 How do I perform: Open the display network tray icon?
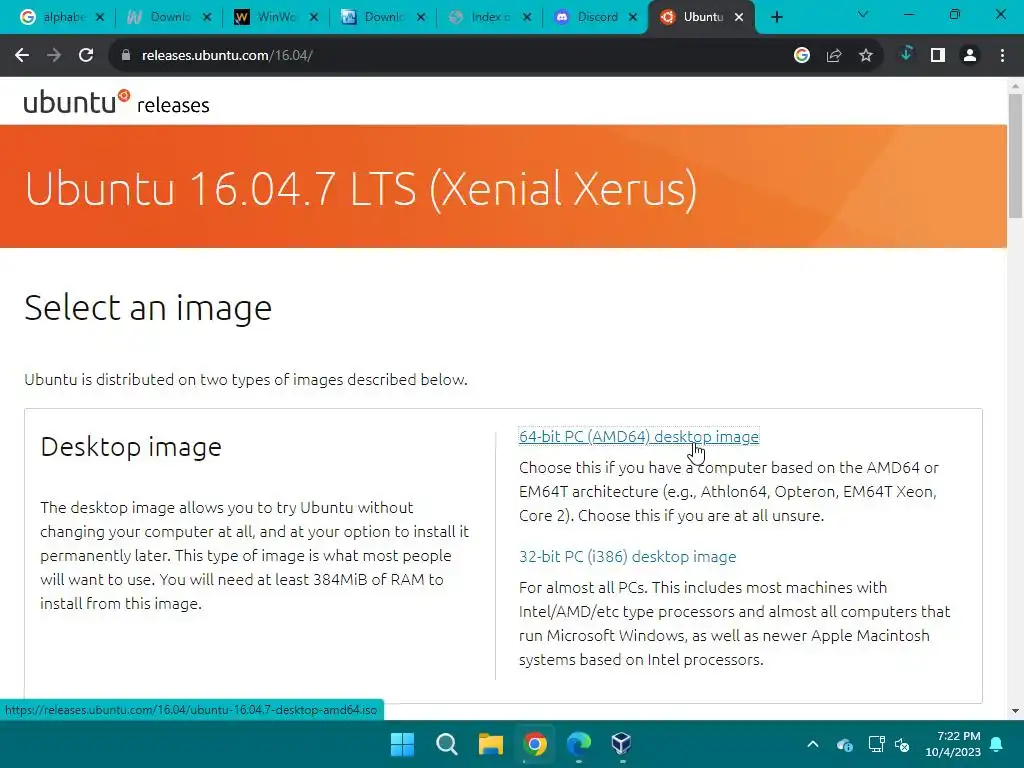[876, 744]
